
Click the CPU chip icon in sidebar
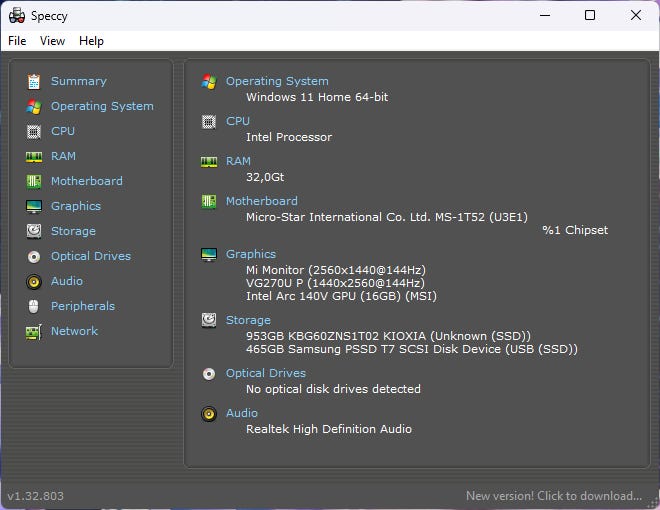pos(34,132)
